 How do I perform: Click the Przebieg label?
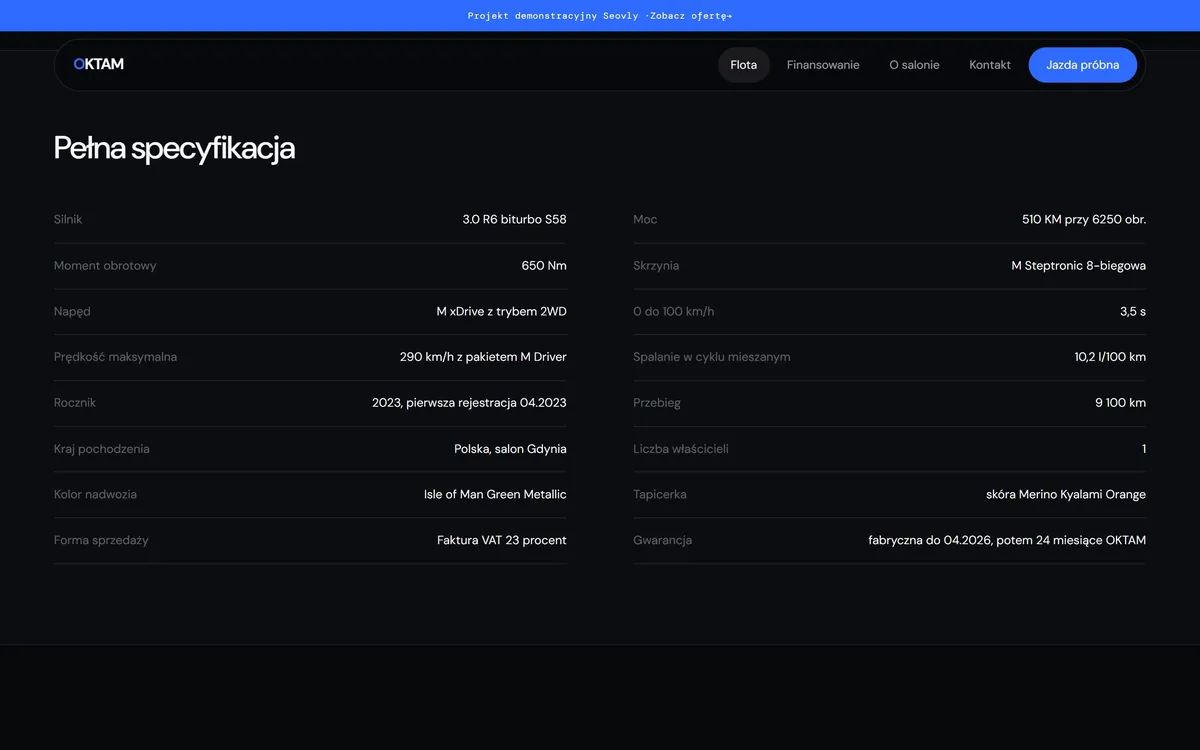pyautogui.click(x=657, y=403)
